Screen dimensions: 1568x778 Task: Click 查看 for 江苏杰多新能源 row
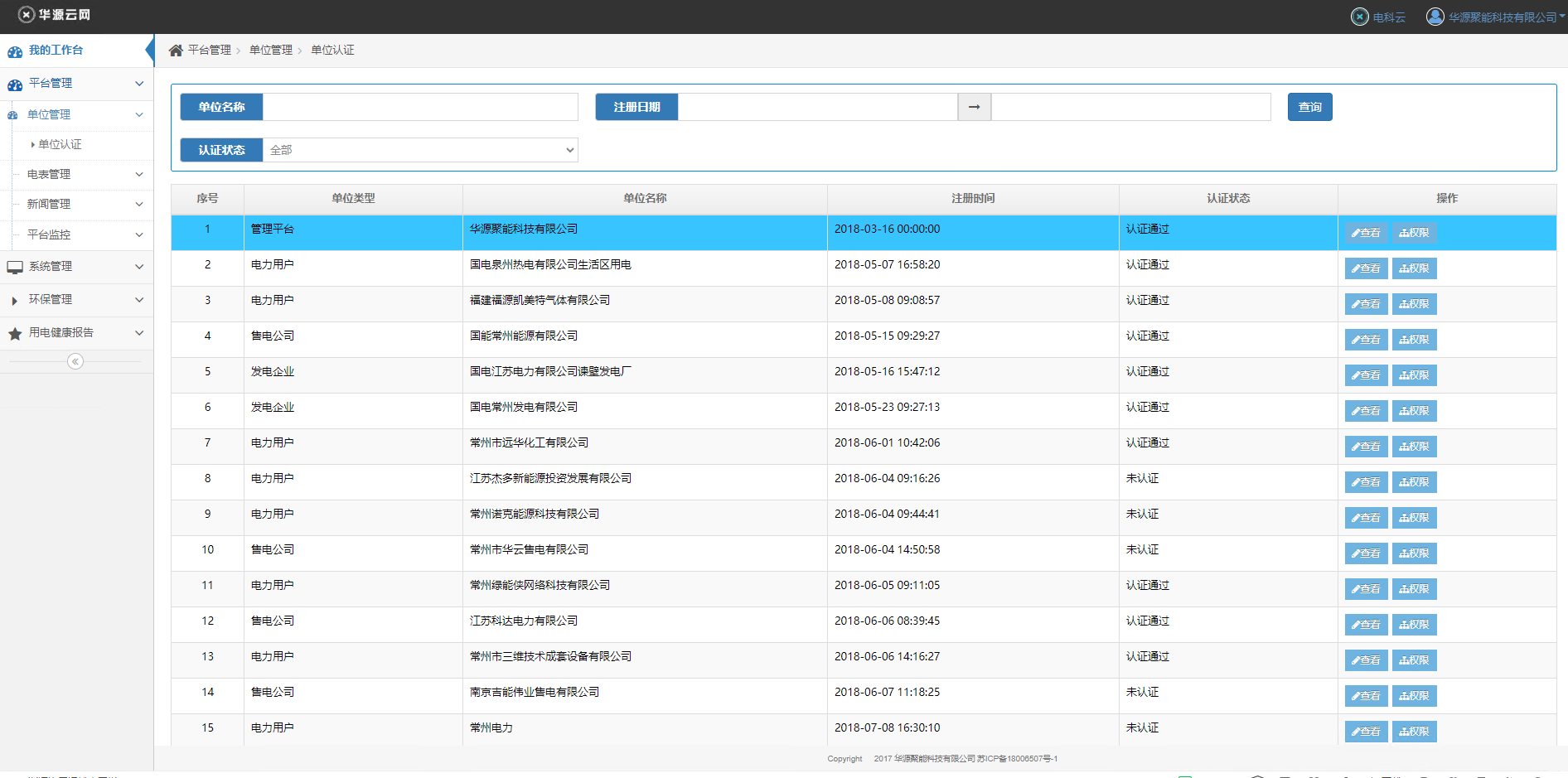(x=1366, y=482)
